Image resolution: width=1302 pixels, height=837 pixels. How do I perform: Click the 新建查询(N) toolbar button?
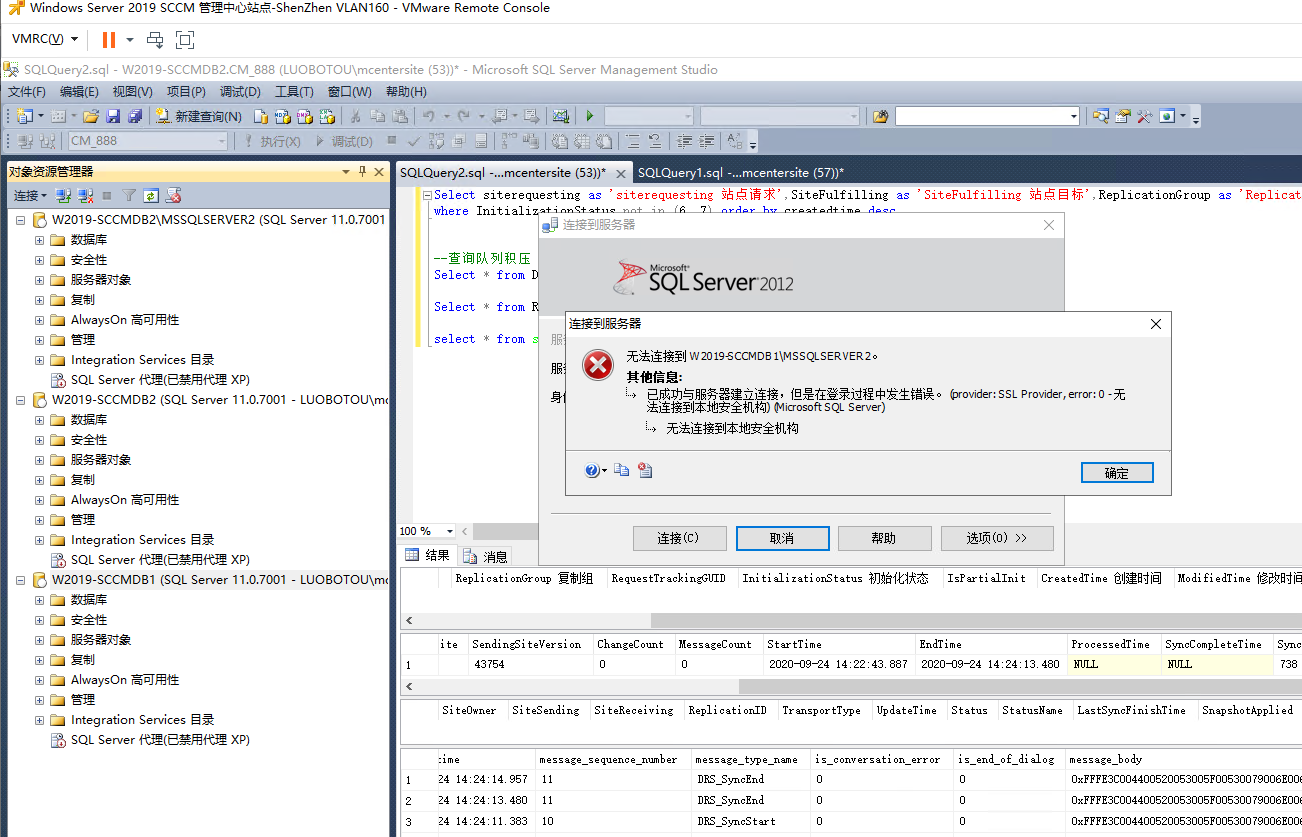tap(199, 116)
